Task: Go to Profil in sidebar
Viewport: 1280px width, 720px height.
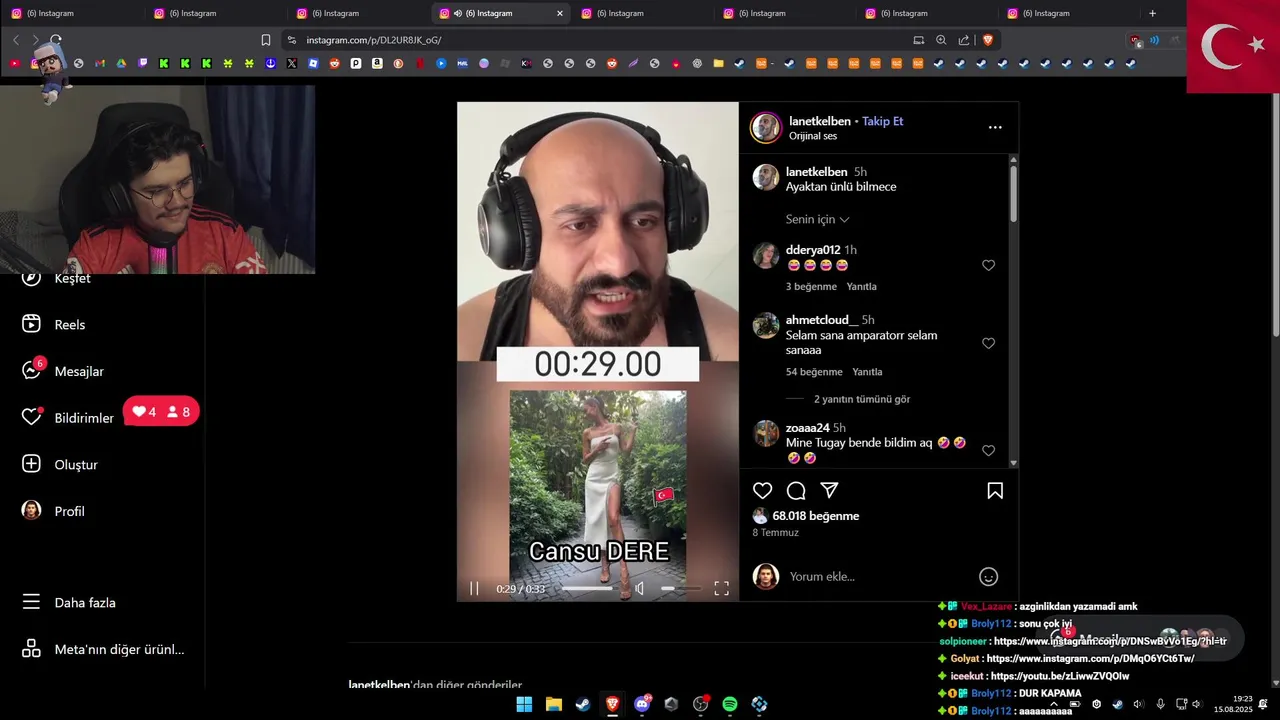Action: click(x=54, y=511)
